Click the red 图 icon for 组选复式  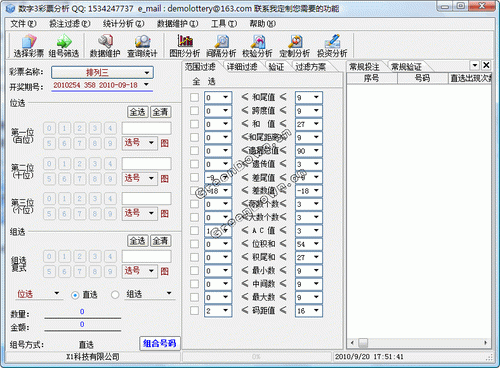tap(165, 271)
